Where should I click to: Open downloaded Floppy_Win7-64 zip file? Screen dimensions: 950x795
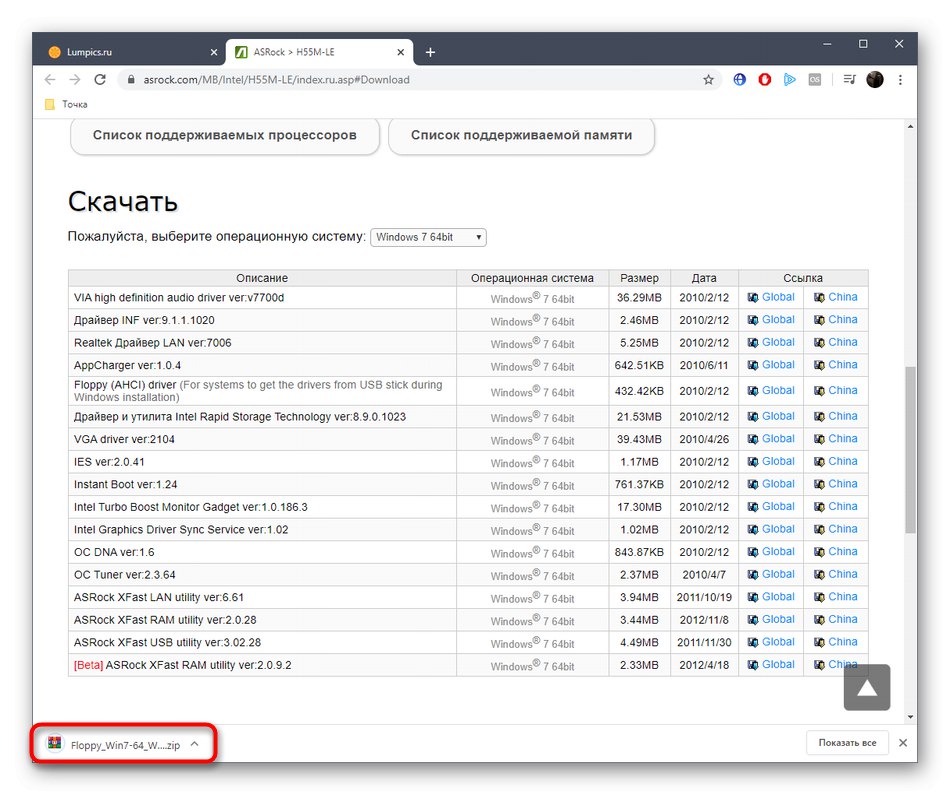114,745
